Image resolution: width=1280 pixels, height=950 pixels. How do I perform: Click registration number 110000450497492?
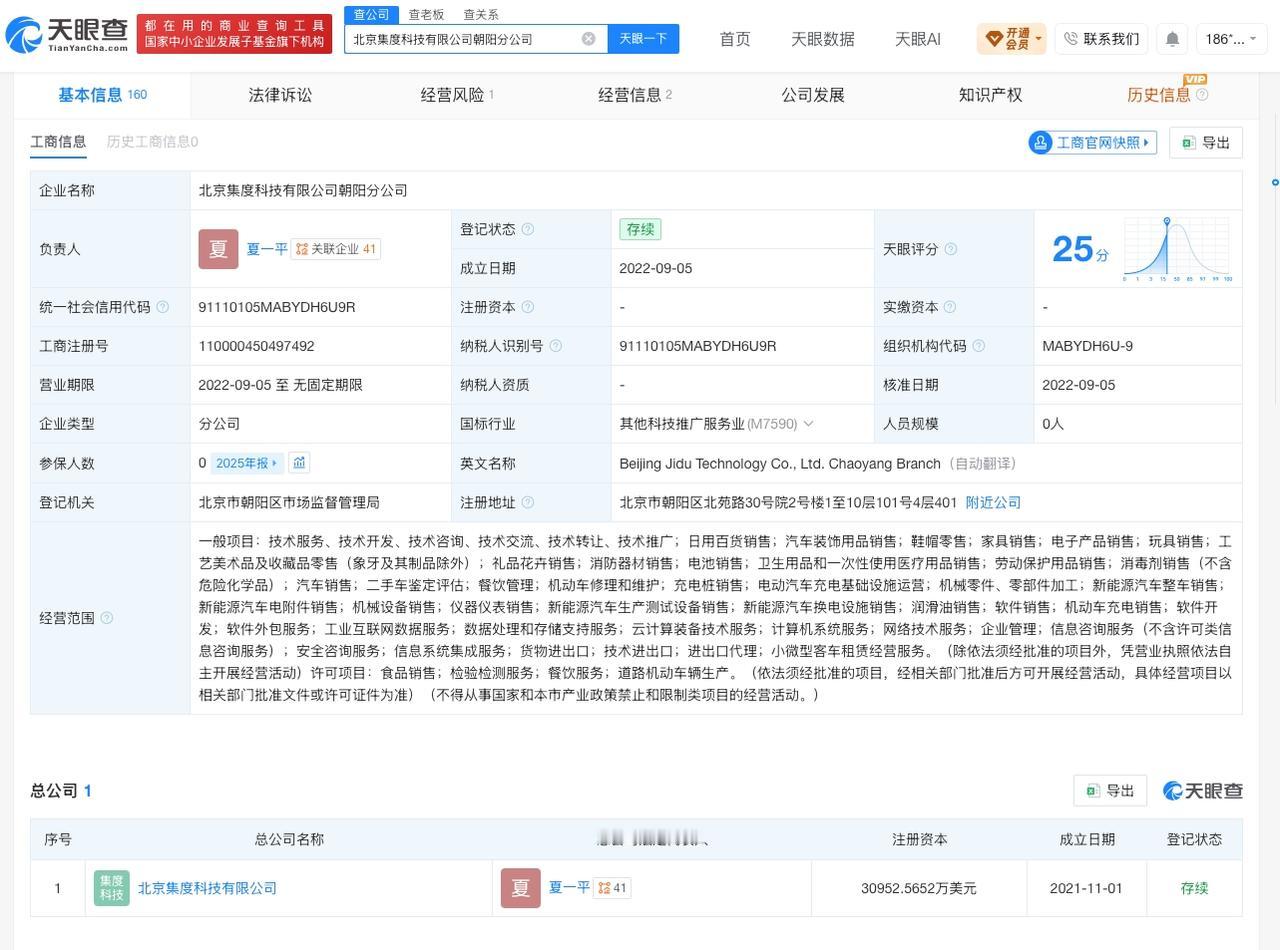pos(256,346)
